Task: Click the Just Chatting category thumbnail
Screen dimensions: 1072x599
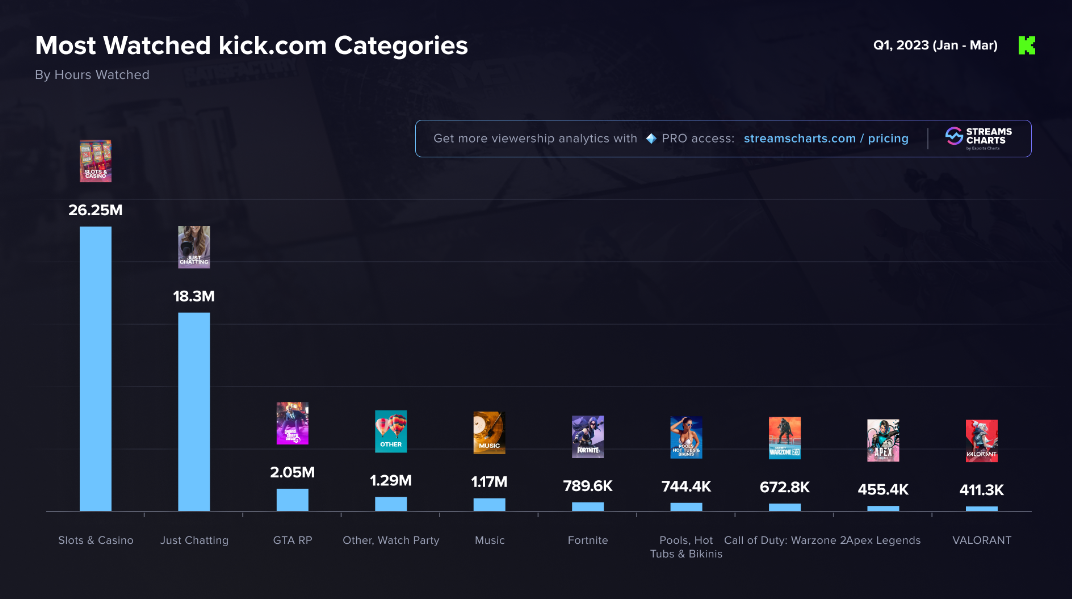Action: [194, 247]
